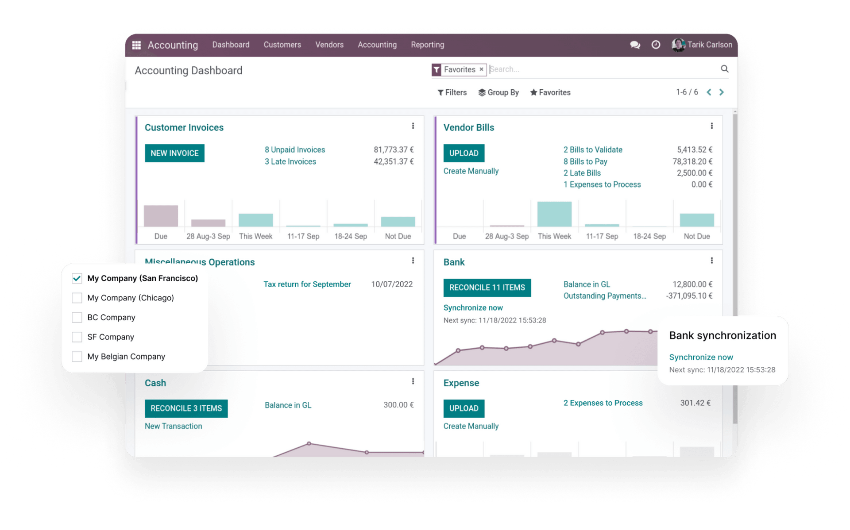
Task: Click New Transaction link in Cash card
Action: tap(173, 426)
